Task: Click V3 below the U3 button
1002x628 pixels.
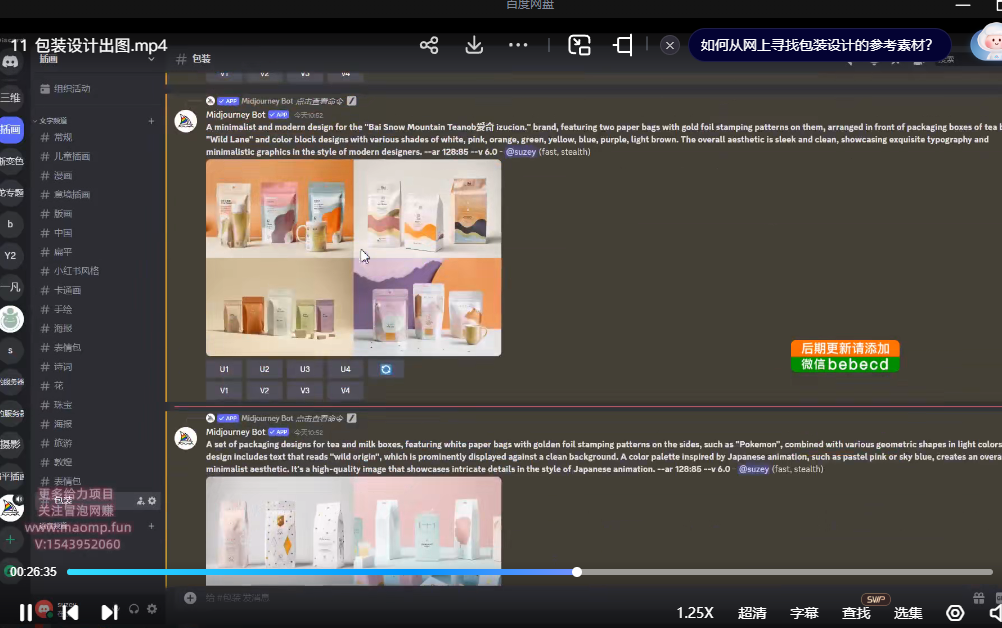Action: pos(305,390)
